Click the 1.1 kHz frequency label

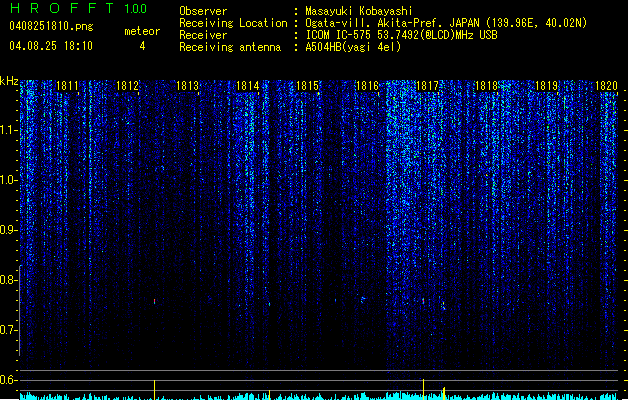9,130
